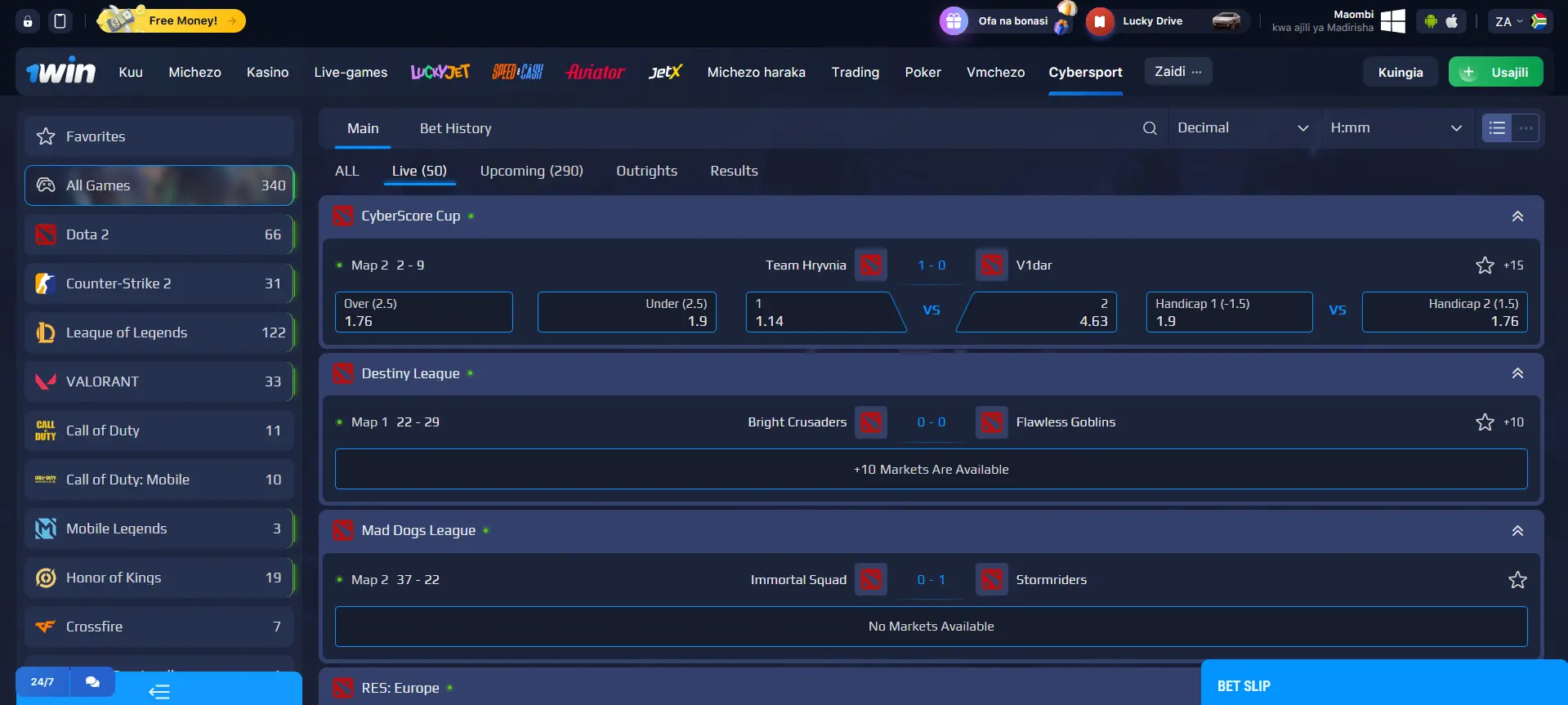Select Over (2.5) odds 1.76
The height and width of the screenshot is (705, 1568).
(424, 312)
